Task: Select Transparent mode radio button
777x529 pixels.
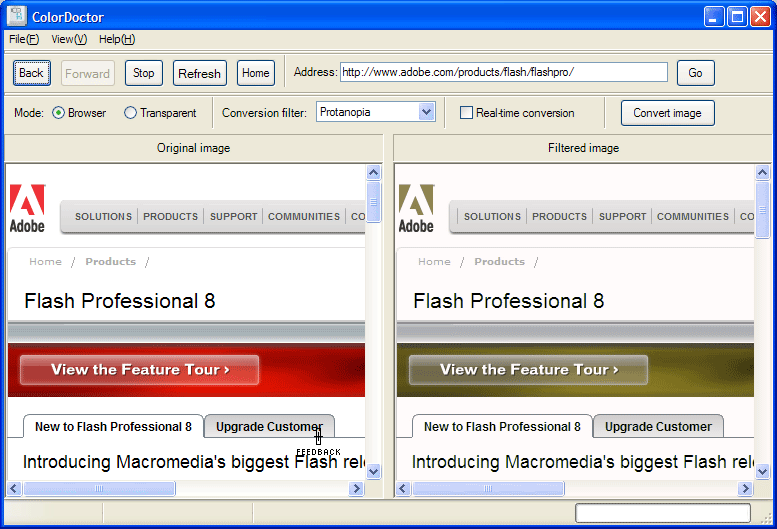Action: pos(130,113)
